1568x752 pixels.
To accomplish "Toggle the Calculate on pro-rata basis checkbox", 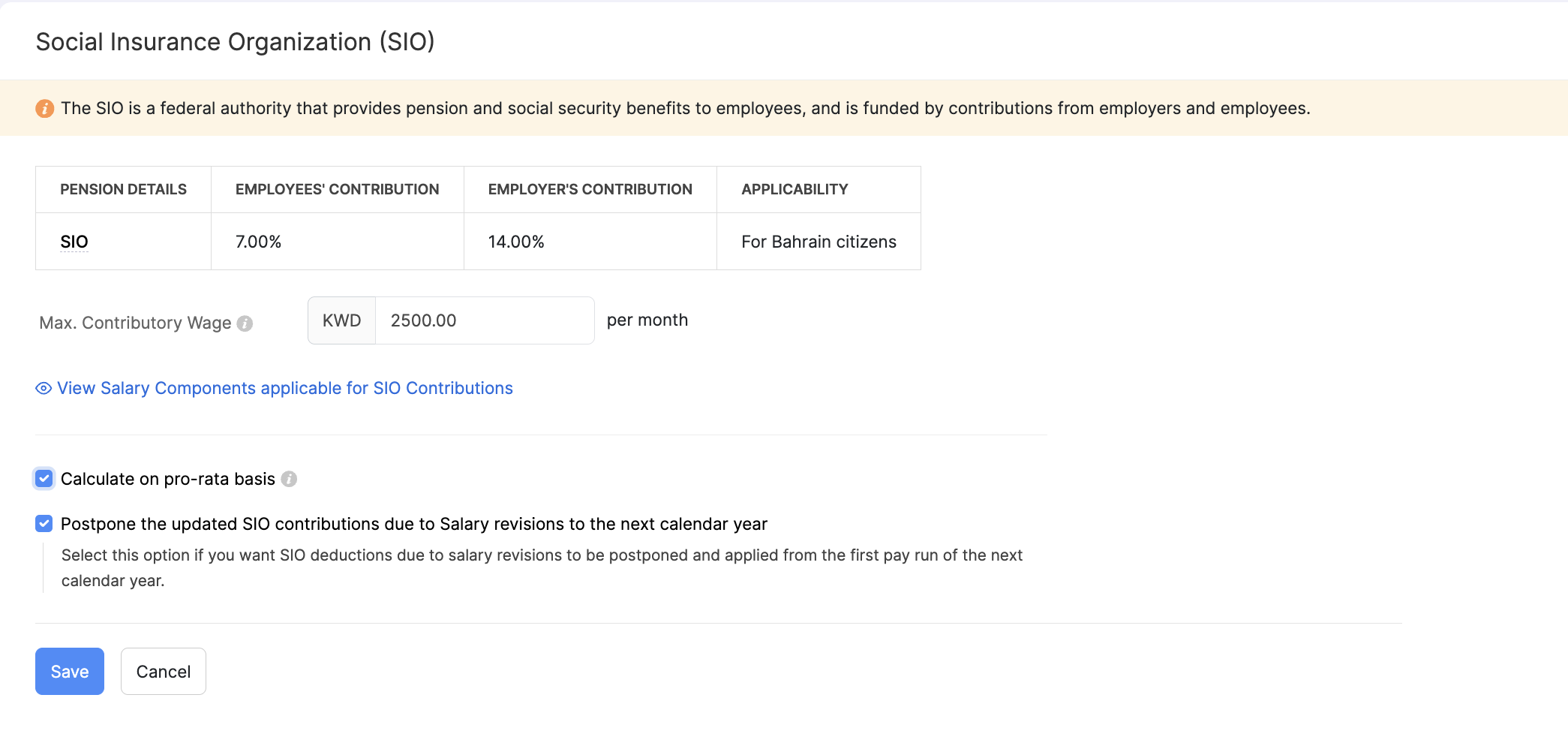I will [x=44, y=479].
